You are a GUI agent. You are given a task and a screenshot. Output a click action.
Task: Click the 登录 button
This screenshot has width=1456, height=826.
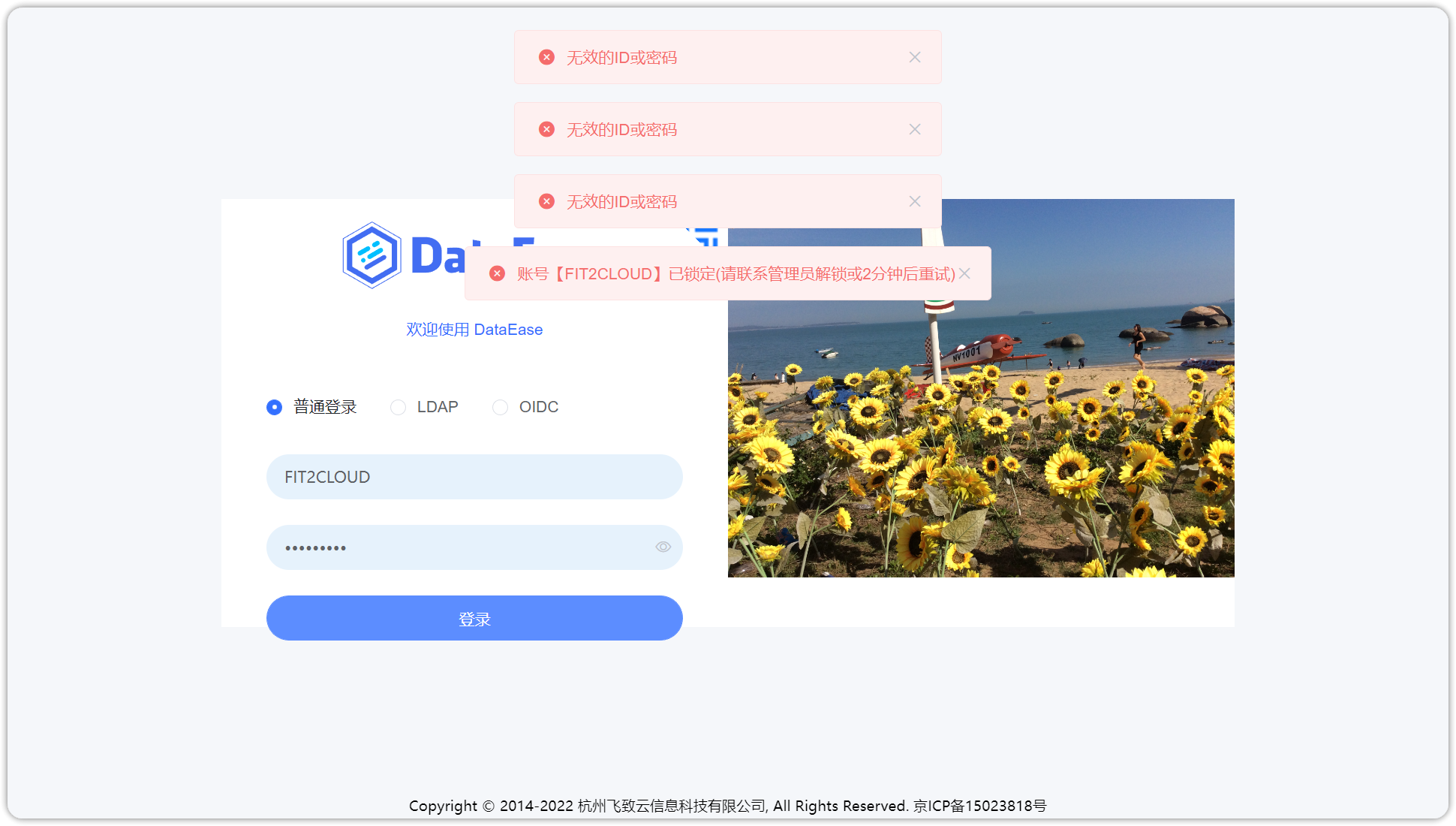pyautogui.click(x=474, y=618)
